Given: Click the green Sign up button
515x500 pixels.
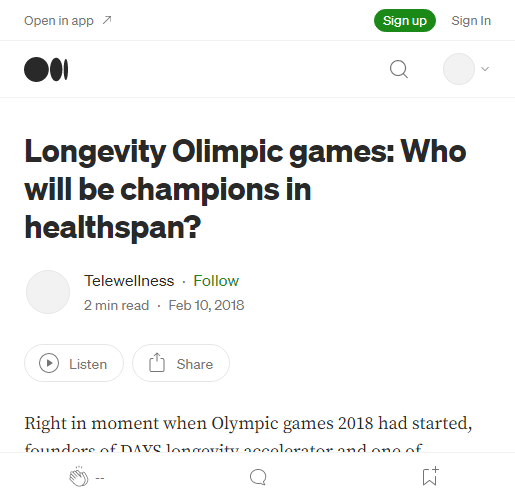Looking at the screenshot, I should (405, 21).
